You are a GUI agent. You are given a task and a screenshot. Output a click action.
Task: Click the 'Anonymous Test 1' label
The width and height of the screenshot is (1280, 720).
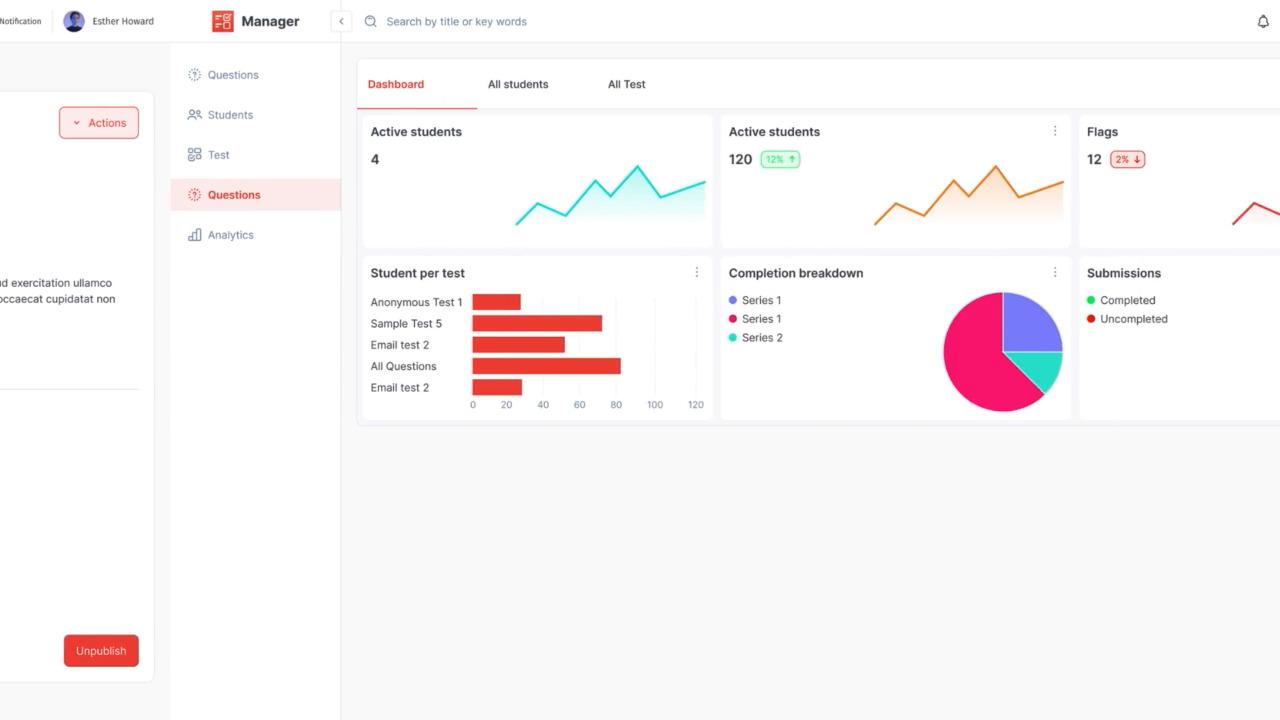(x=417, y=302)
